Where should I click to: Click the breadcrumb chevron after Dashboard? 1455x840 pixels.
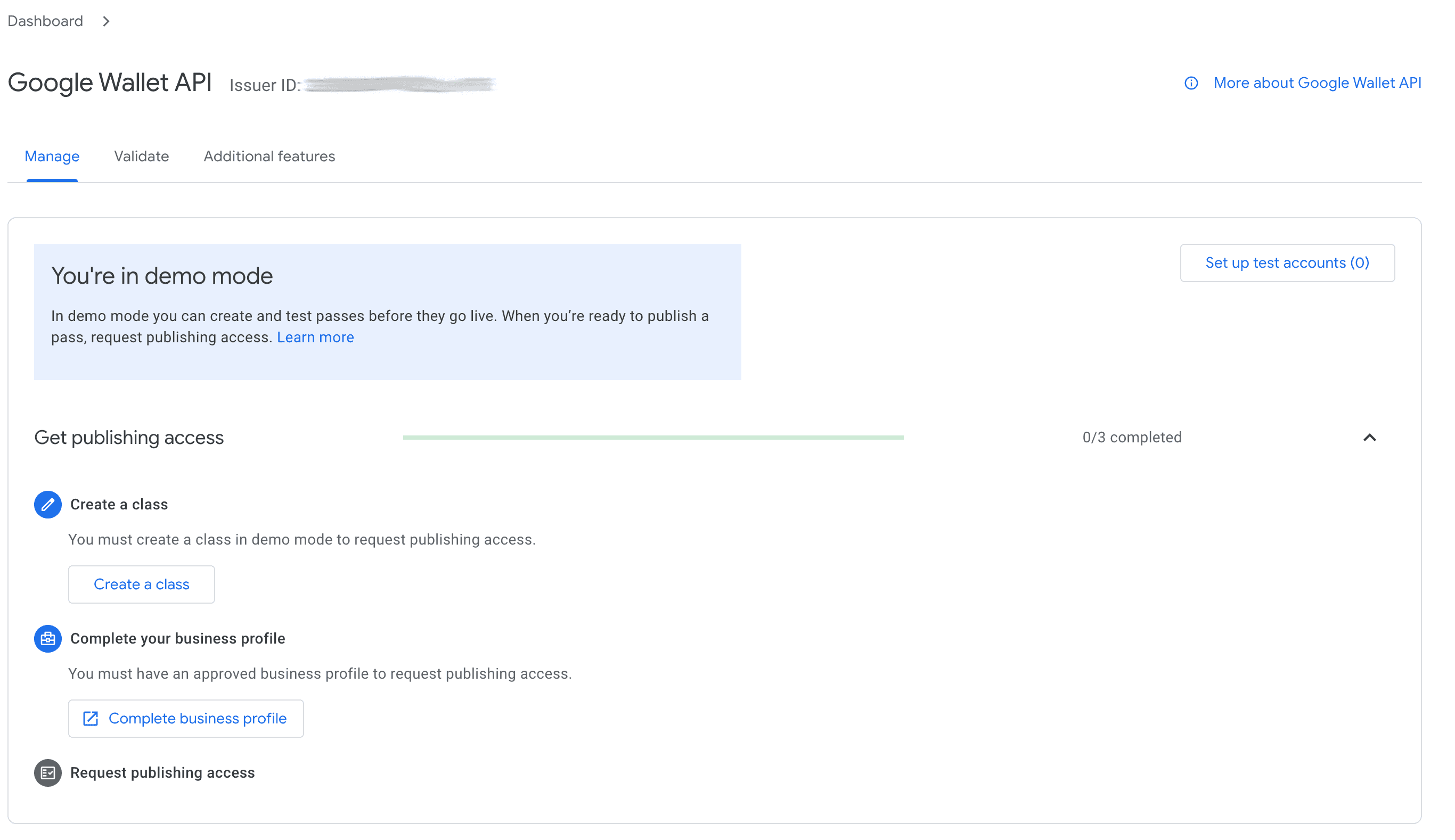(x=105, y=21)
